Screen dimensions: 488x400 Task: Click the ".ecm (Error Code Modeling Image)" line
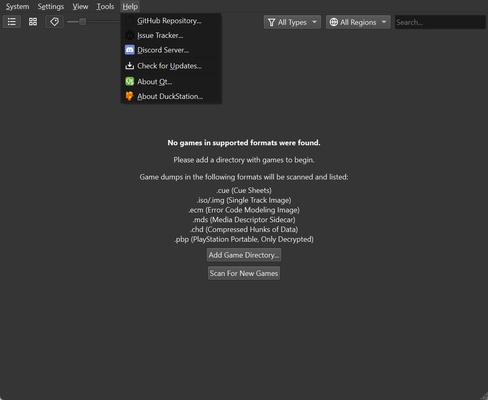click(x=244, y=210)
